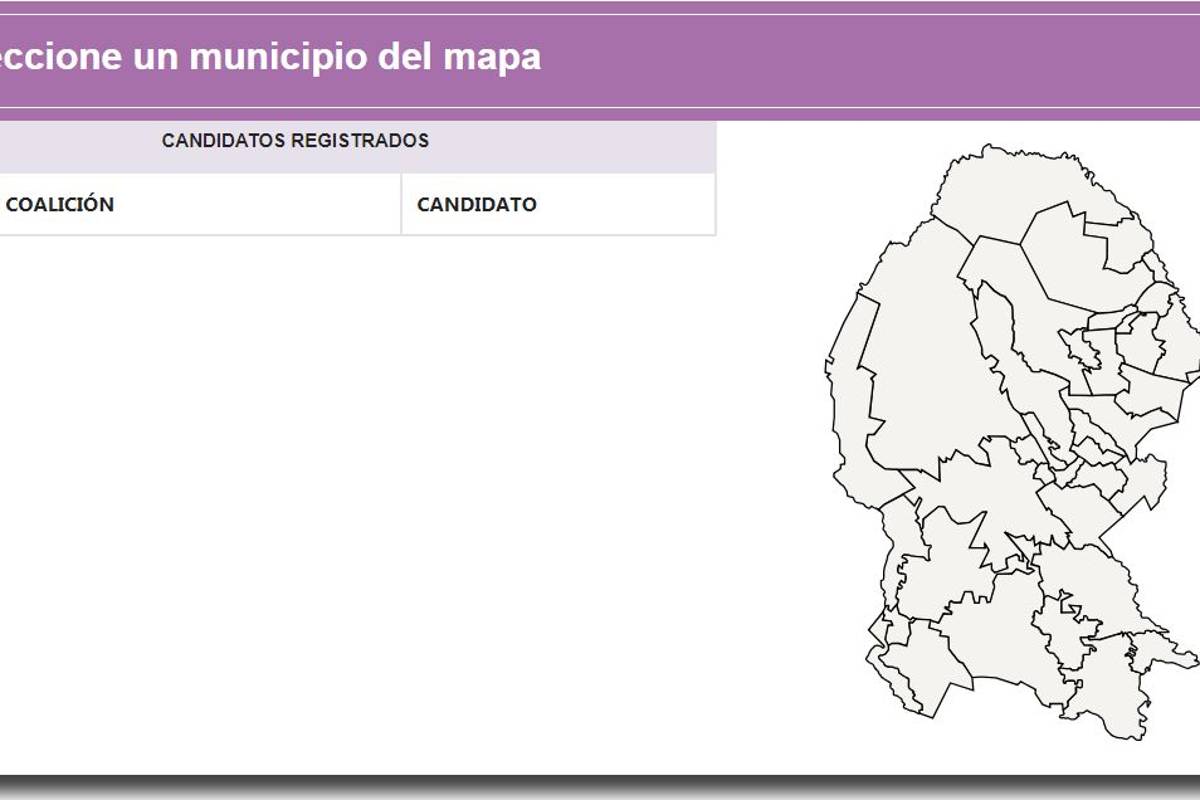Click the CANDIDATOS REGISTRADOS table header

click(x=296, y=141)
